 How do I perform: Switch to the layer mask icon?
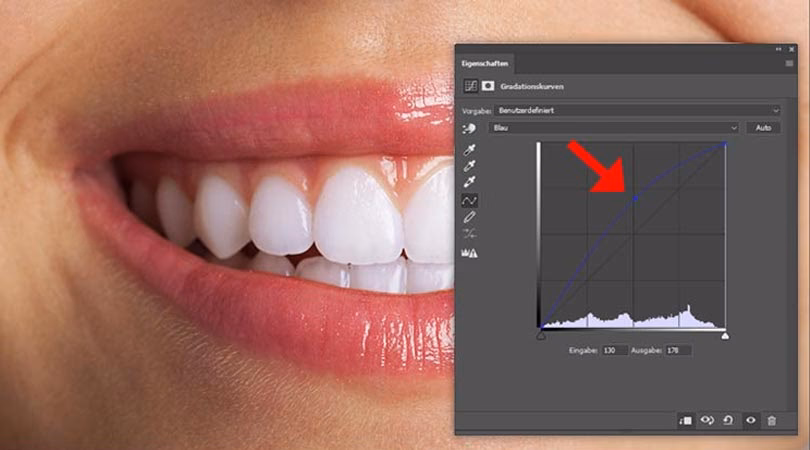(488, 86)
